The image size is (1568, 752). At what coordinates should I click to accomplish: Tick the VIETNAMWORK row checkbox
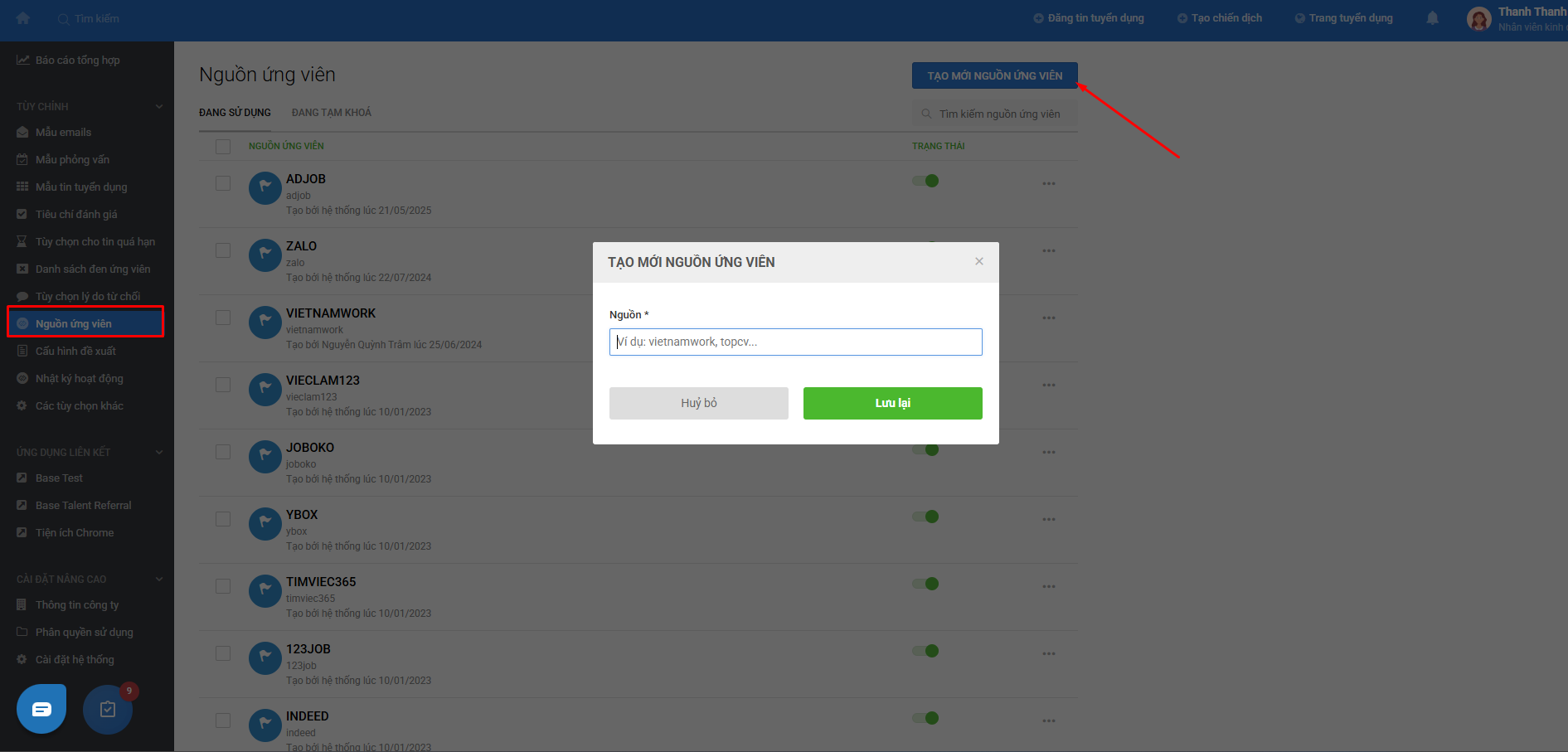[223, 318]
